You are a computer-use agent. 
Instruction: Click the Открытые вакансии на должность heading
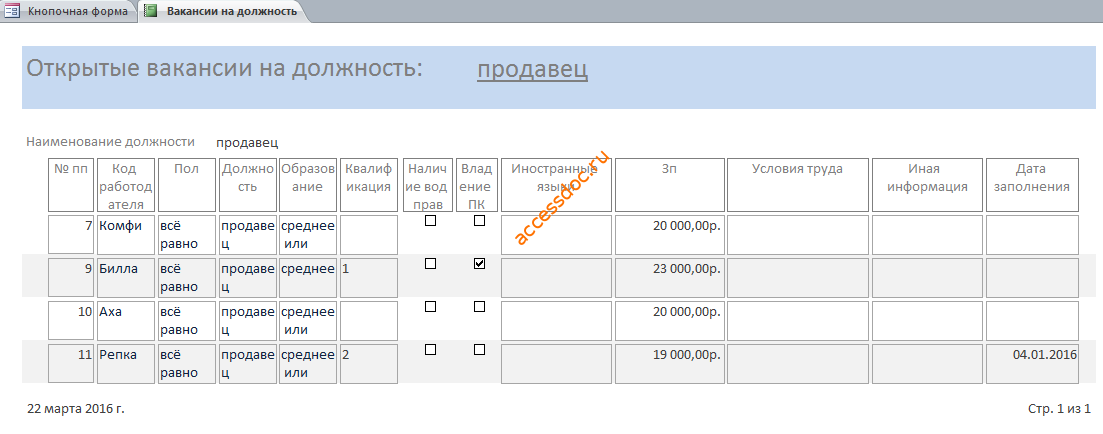(x=224, y=68)
